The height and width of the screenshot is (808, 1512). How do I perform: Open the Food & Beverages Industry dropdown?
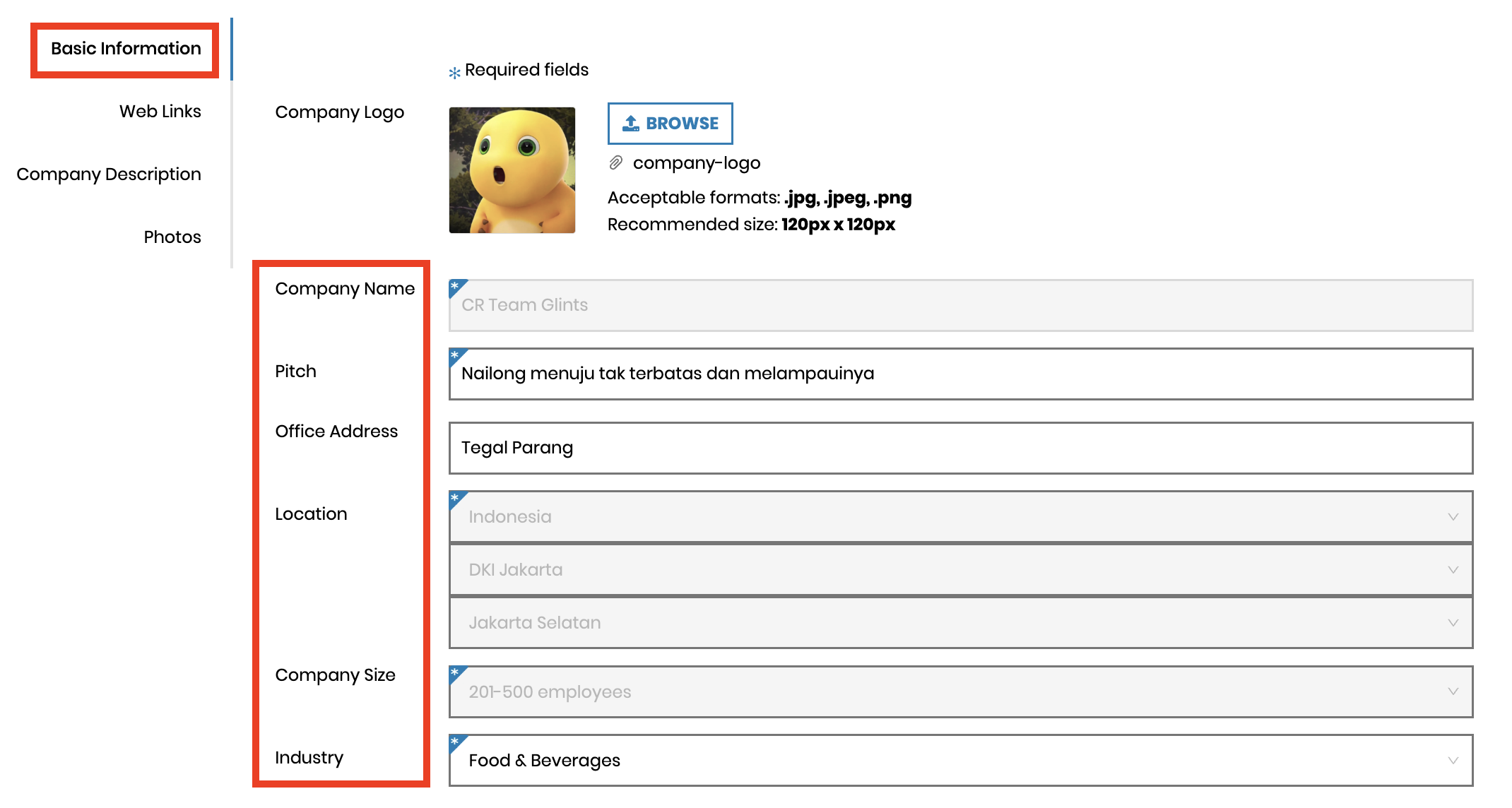tap(1453, 760)
